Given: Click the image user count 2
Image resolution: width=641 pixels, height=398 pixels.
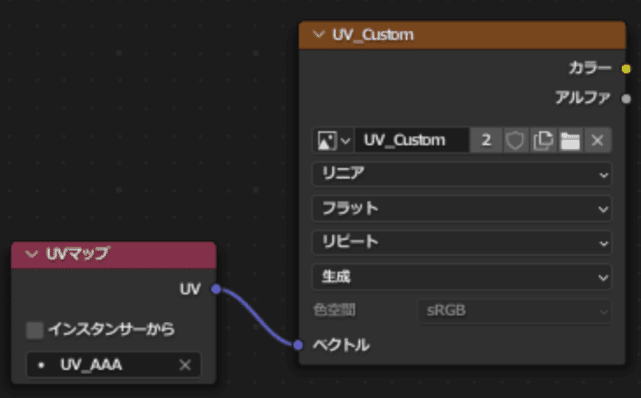Looking at the screenshot, I should pos(486,141).
